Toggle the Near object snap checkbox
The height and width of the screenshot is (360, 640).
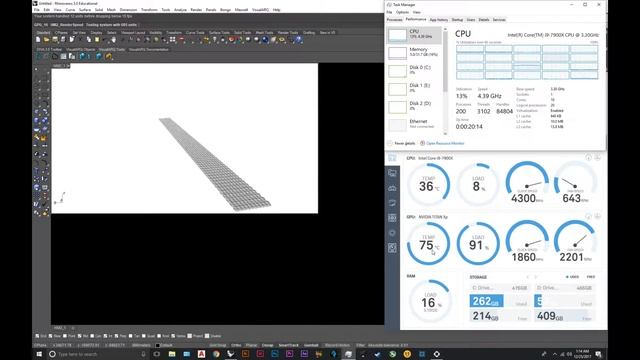51,336
